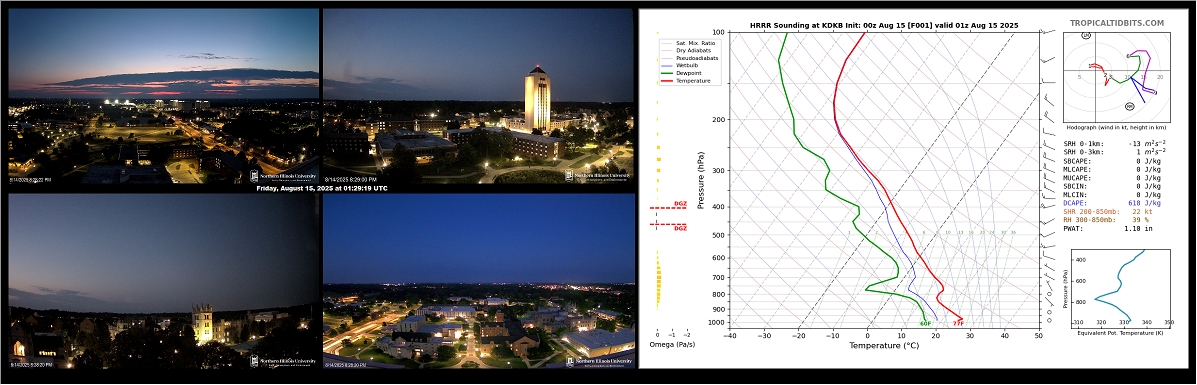Image resolution: width=1197 pixels, height=385 pixels.
Task: Click the blue DCAPE 618 J/kg value
Action: coord(1144,203)
